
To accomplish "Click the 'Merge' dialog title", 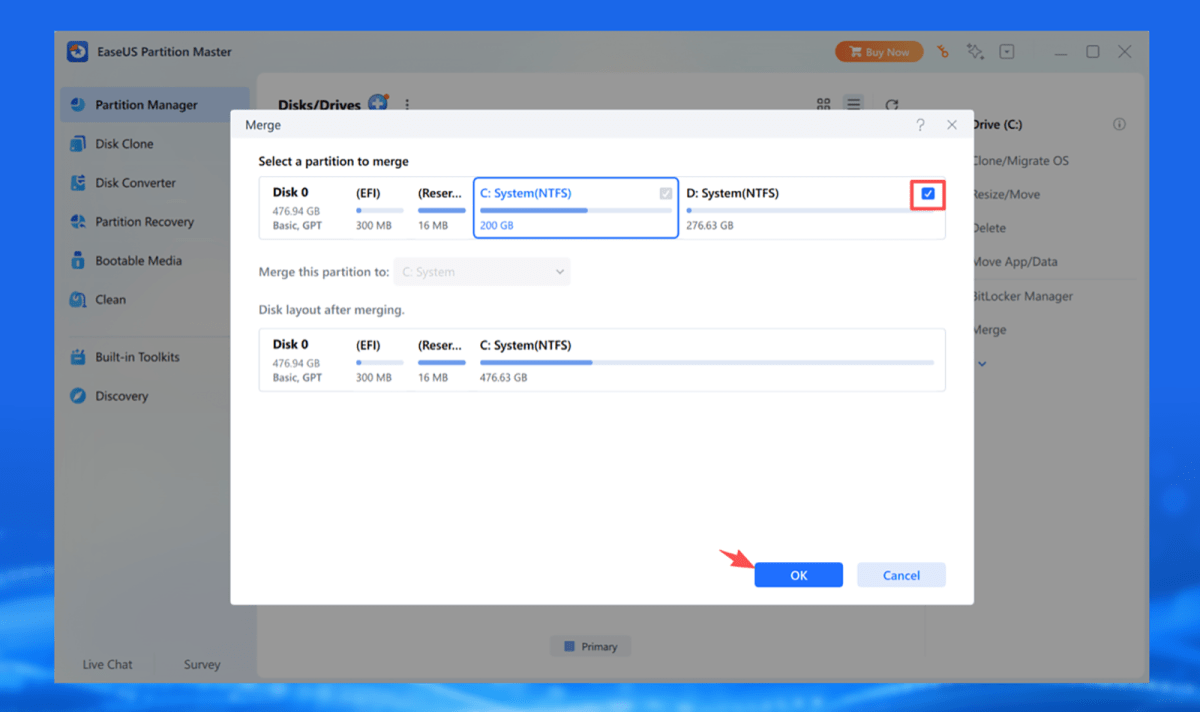I will [264, 126].
